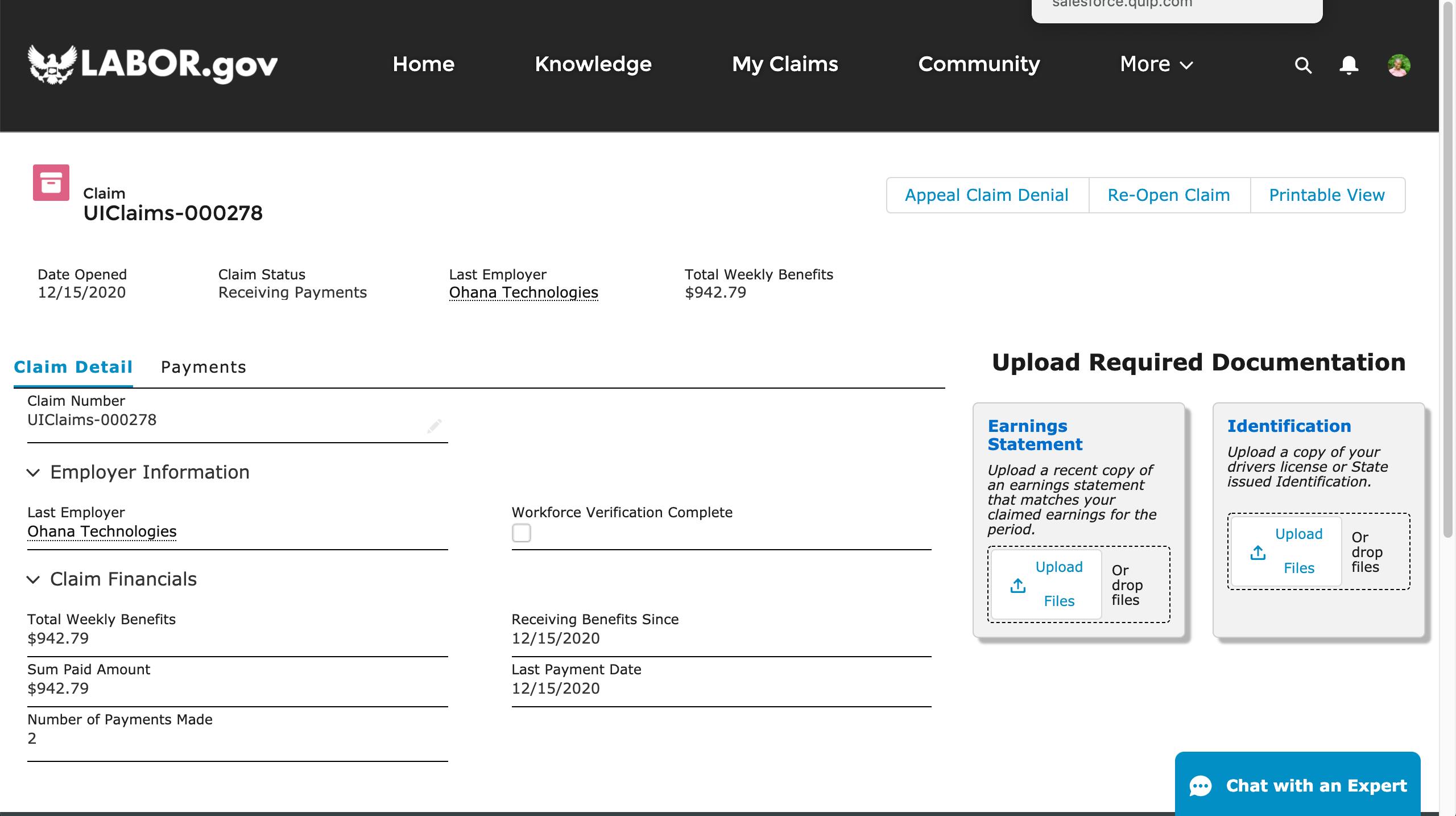
Task: Collapse the Employer Information section
Action: [x=34, y=473]
